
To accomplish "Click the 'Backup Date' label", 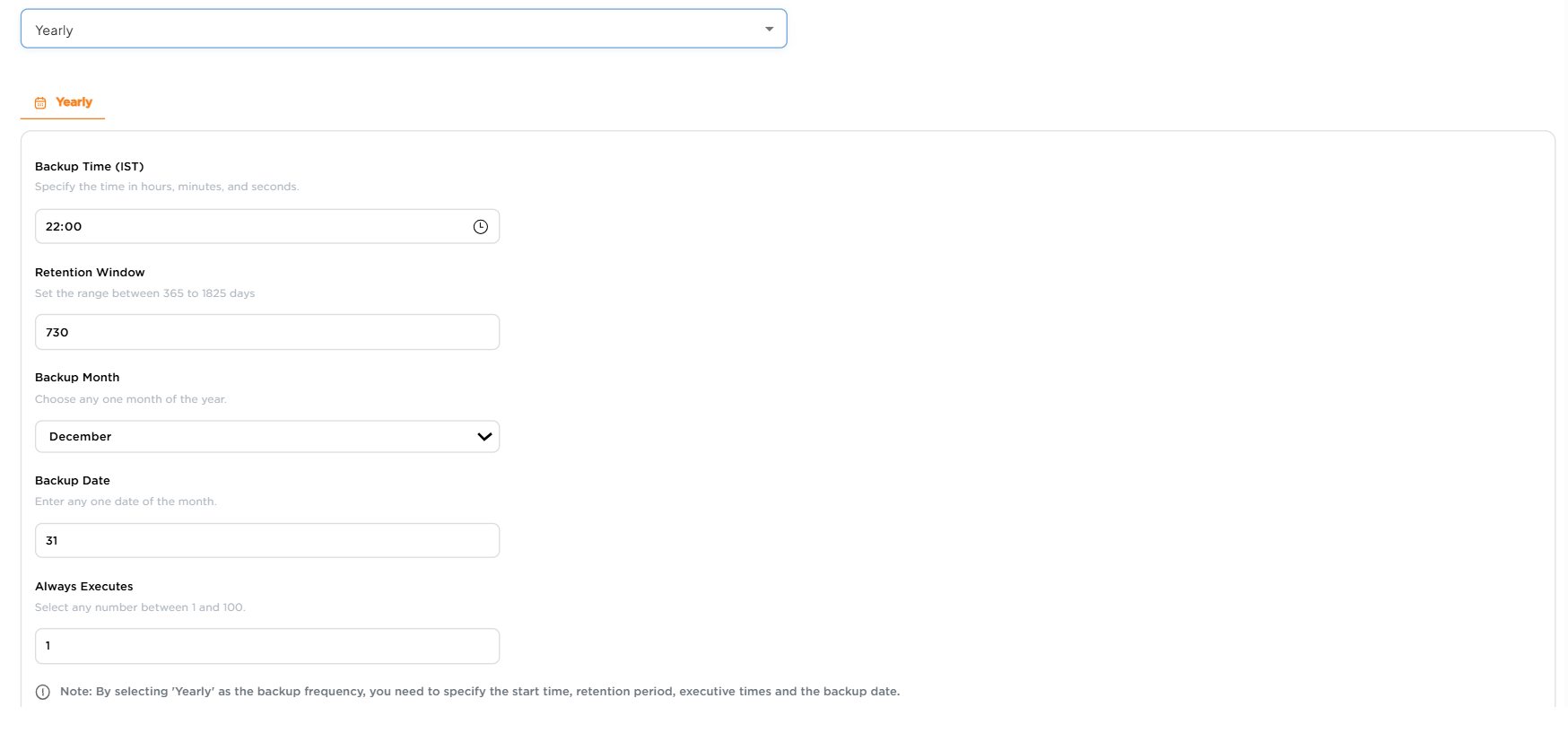I will pos(73,481).
